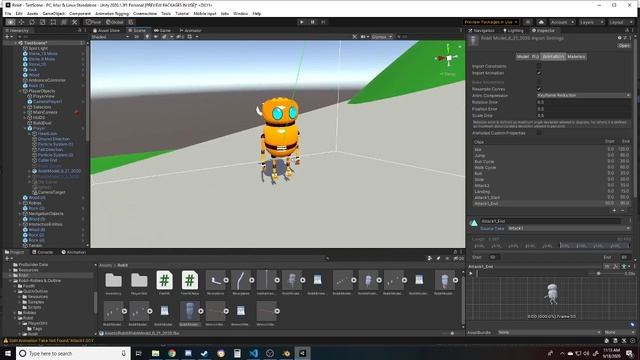640x360 pixels.
Task: Select the Rig import tab button
Action: click(x=535, y=57)
